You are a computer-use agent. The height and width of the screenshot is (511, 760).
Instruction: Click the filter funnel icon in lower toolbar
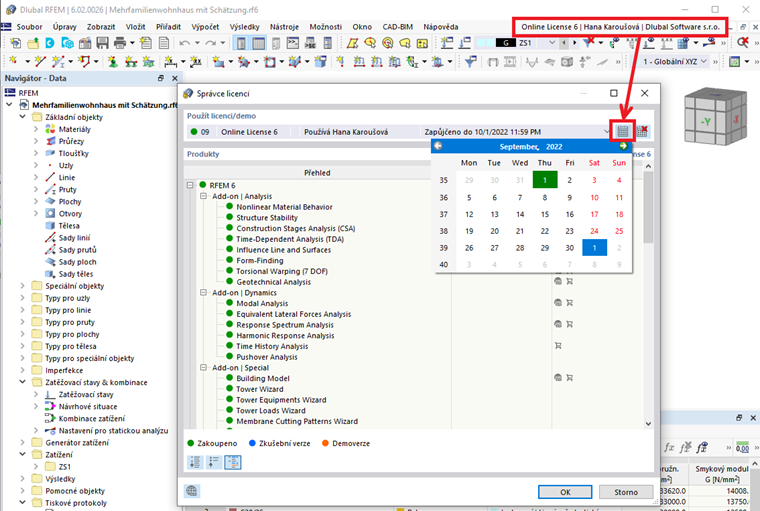click(x=470, y=62)
